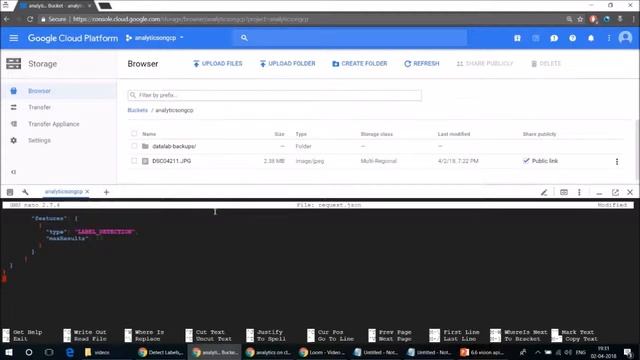The width and height of the screenshot is (640, 360).
Task: Open the datalab-backups/ folder
Action: [x=174, y=146]
